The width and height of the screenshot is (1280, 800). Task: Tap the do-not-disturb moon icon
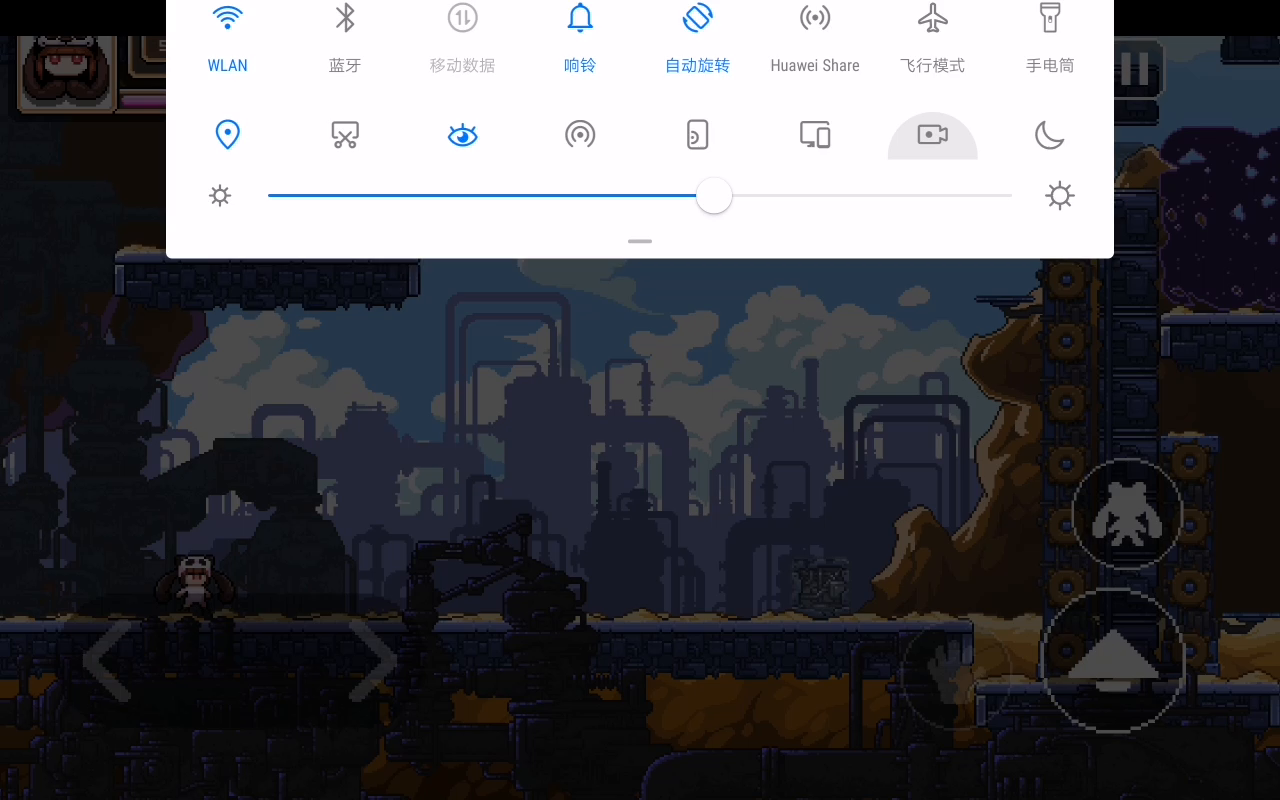pyautogui.click(x=1050, y=135)
